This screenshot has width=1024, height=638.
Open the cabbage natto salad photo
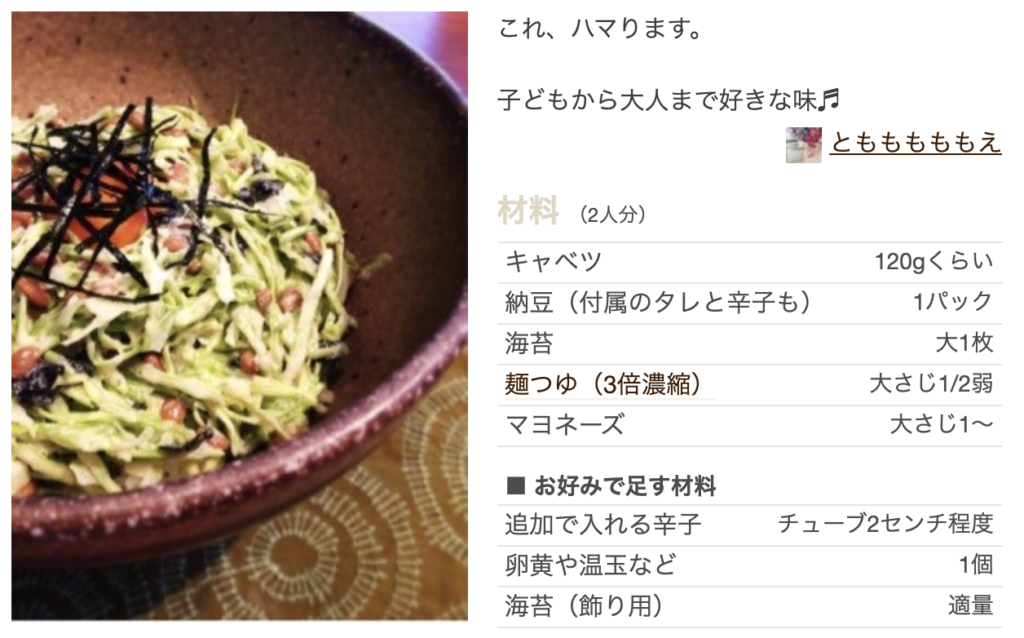click(x=240, y=315)
